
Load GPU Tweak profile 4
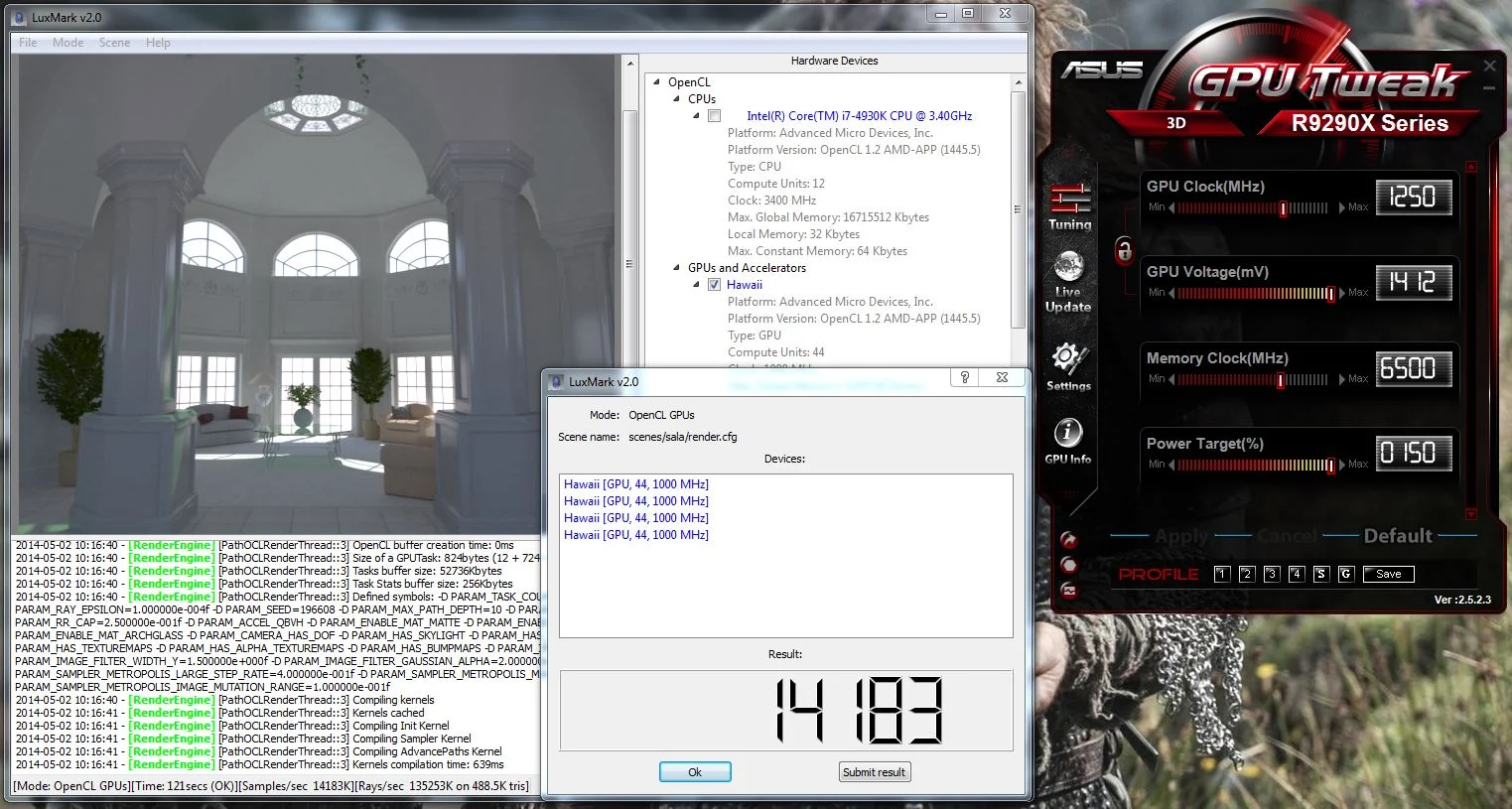(1296, 574)
